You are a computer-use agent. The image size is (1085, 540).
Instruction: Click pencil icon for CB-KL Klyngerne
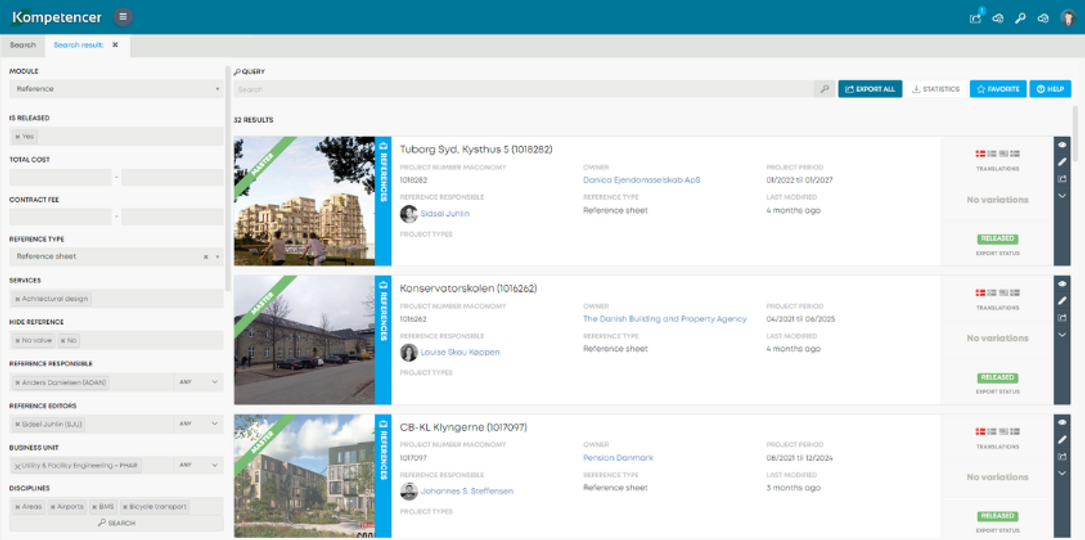[x=1062, y=440]
